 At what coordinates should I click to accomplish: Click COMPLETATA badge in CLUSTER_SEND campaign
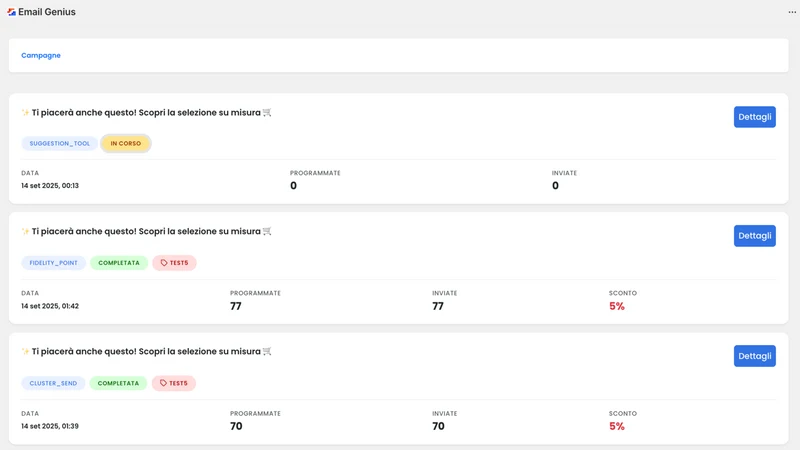pos(118,383)
